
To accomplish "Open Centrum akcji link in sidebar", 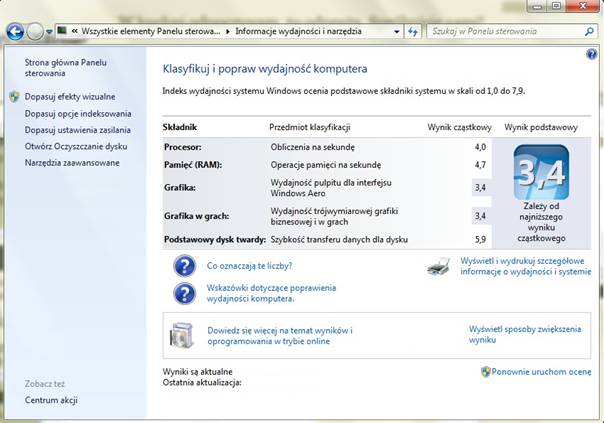I will (51, 400).
